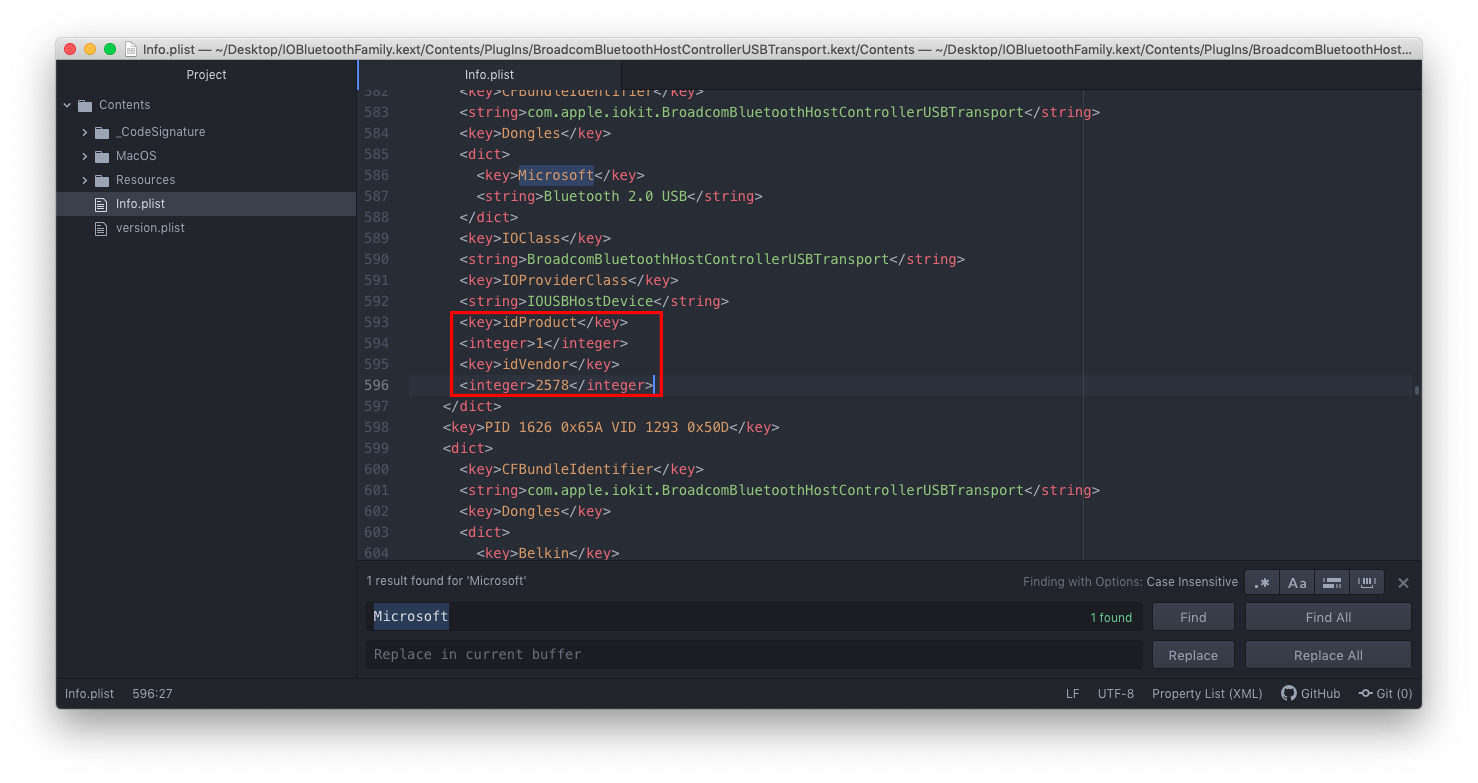Image resolution: width=1478 pixels, height=783 pixels.
Task: Click the IOProviderClass key text
Action: [x=564, y=280]
